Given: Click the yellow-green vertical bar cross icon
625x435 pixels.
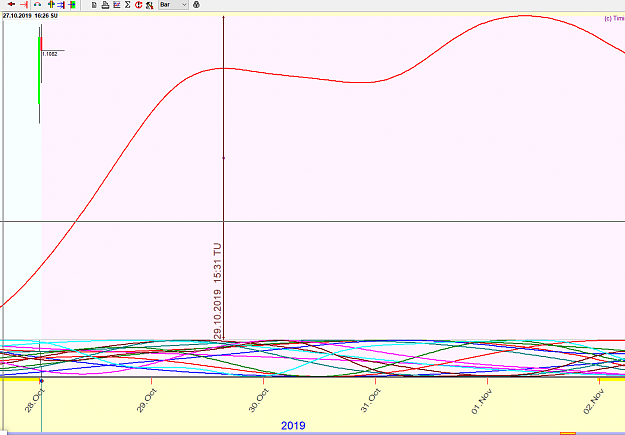Looking at the screenshot, I should coord(51,5).
